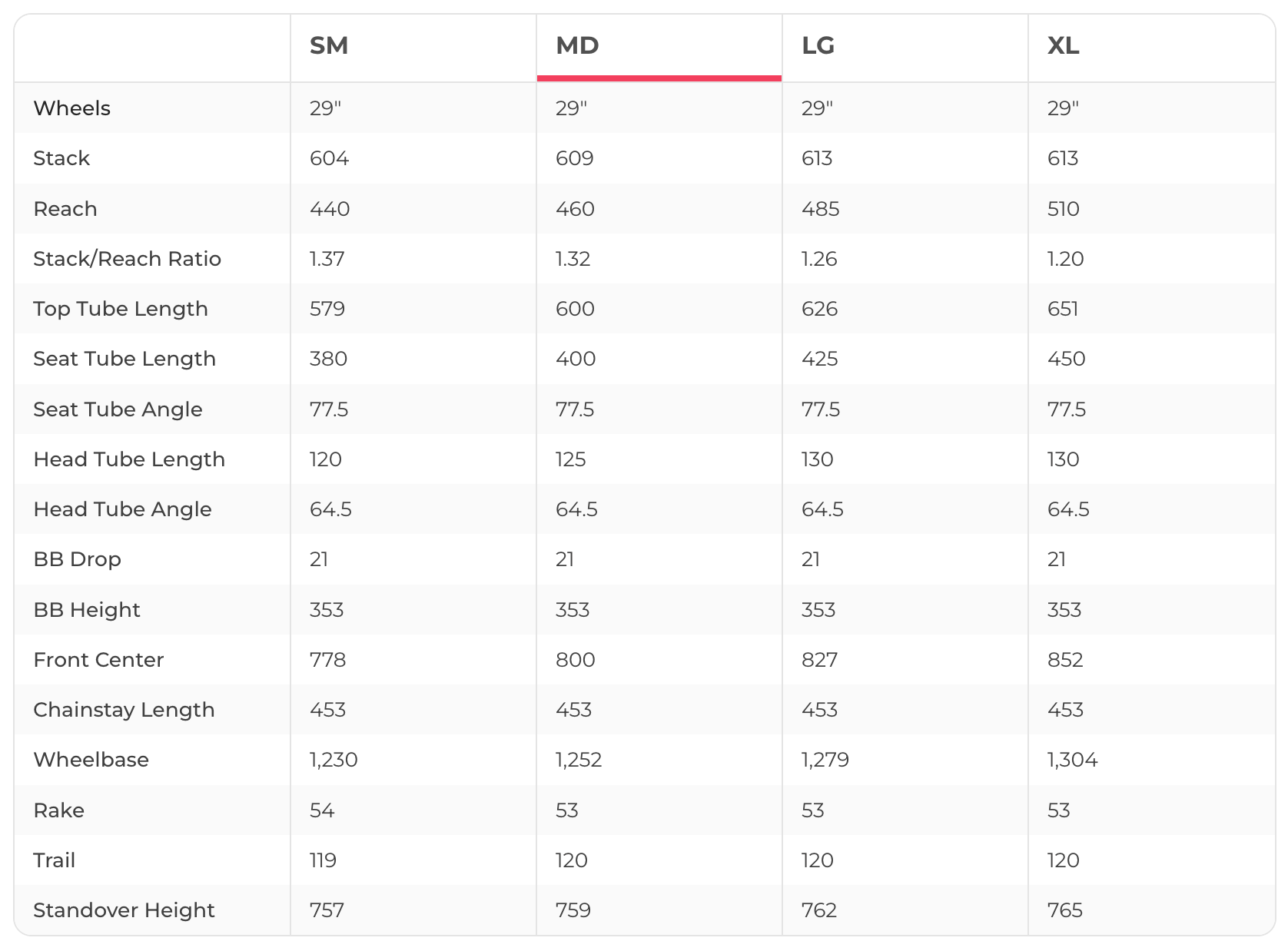Click the Stack/Reach Ratio row label
The width and height of the screenshot is (1288, 951).
(x=127, y=259)
